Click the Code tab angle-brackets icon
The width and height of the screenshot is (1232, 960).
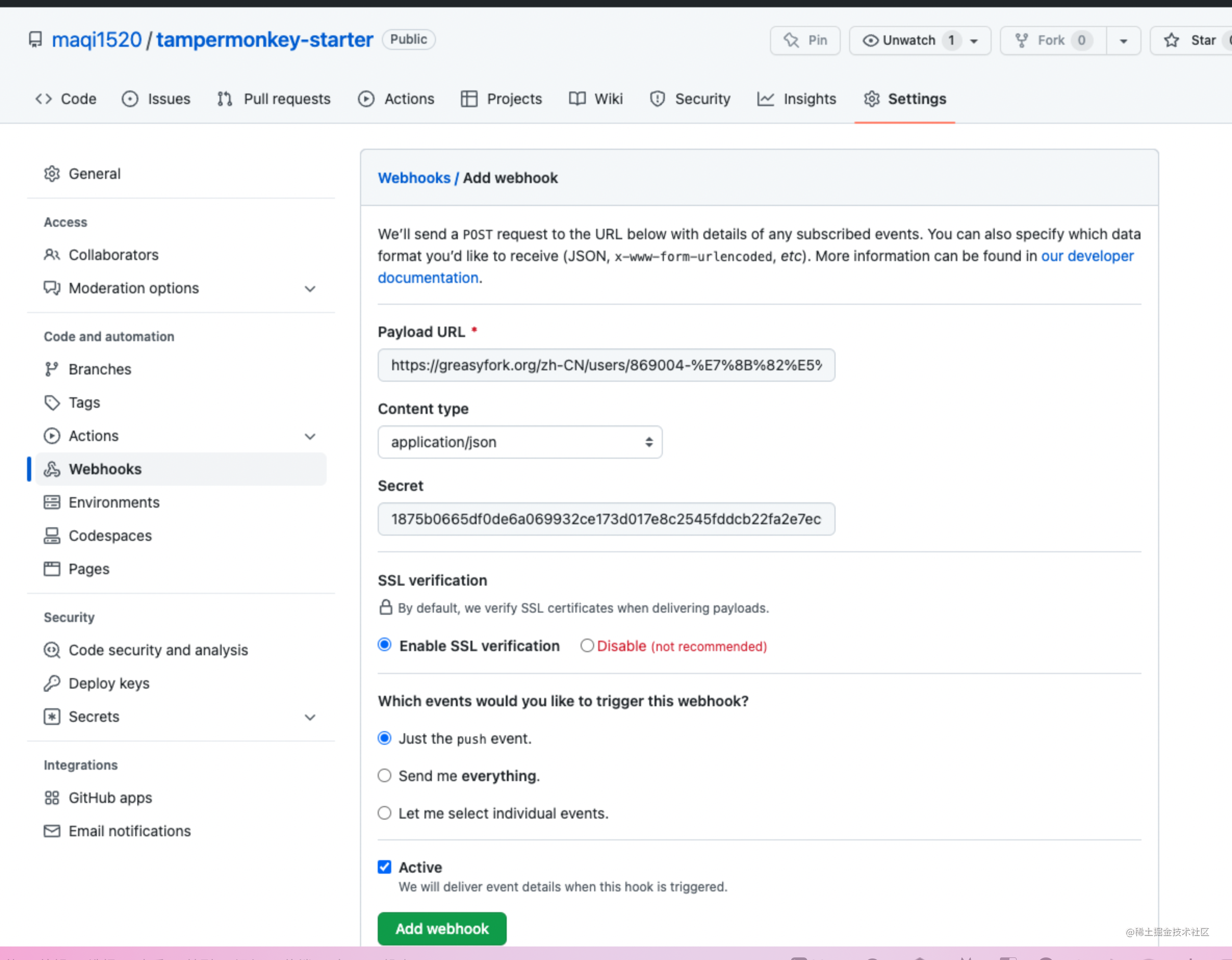pyautogui.click(x=43, y=99)
